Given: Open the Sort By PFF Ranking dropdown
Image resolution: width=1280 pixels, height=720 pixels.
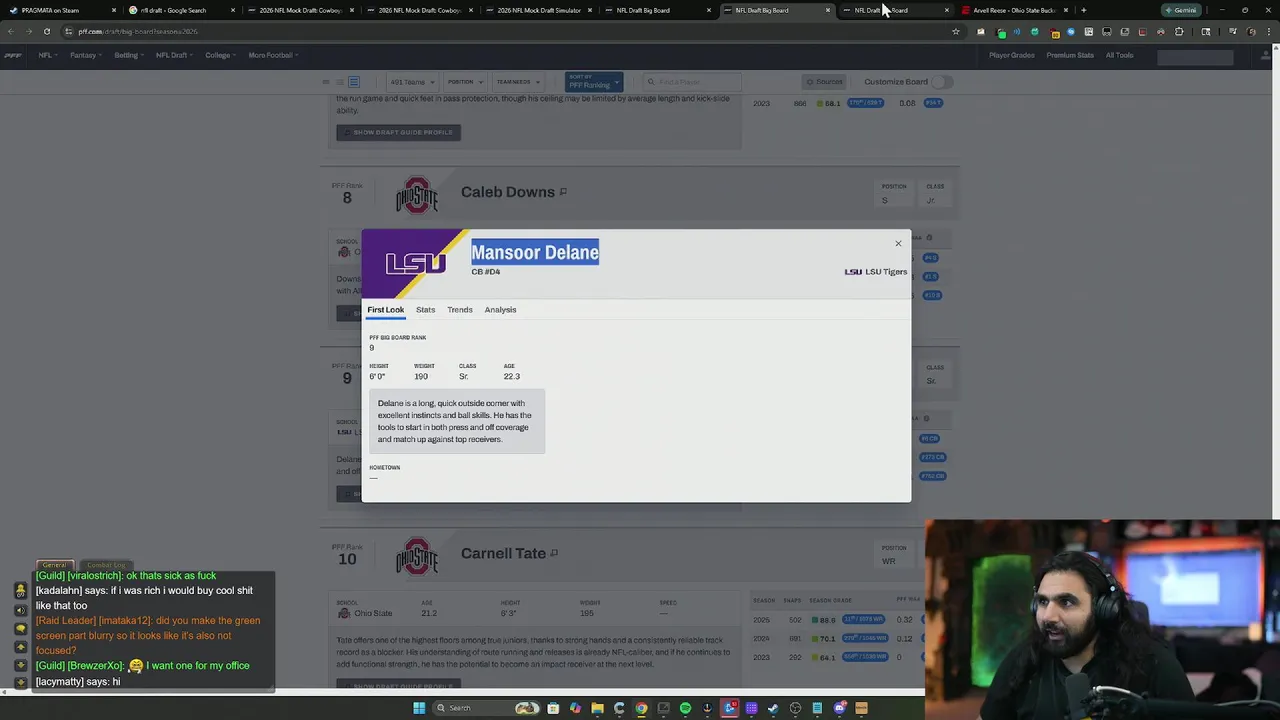Looking at the screenshot, I should point(593,82).
